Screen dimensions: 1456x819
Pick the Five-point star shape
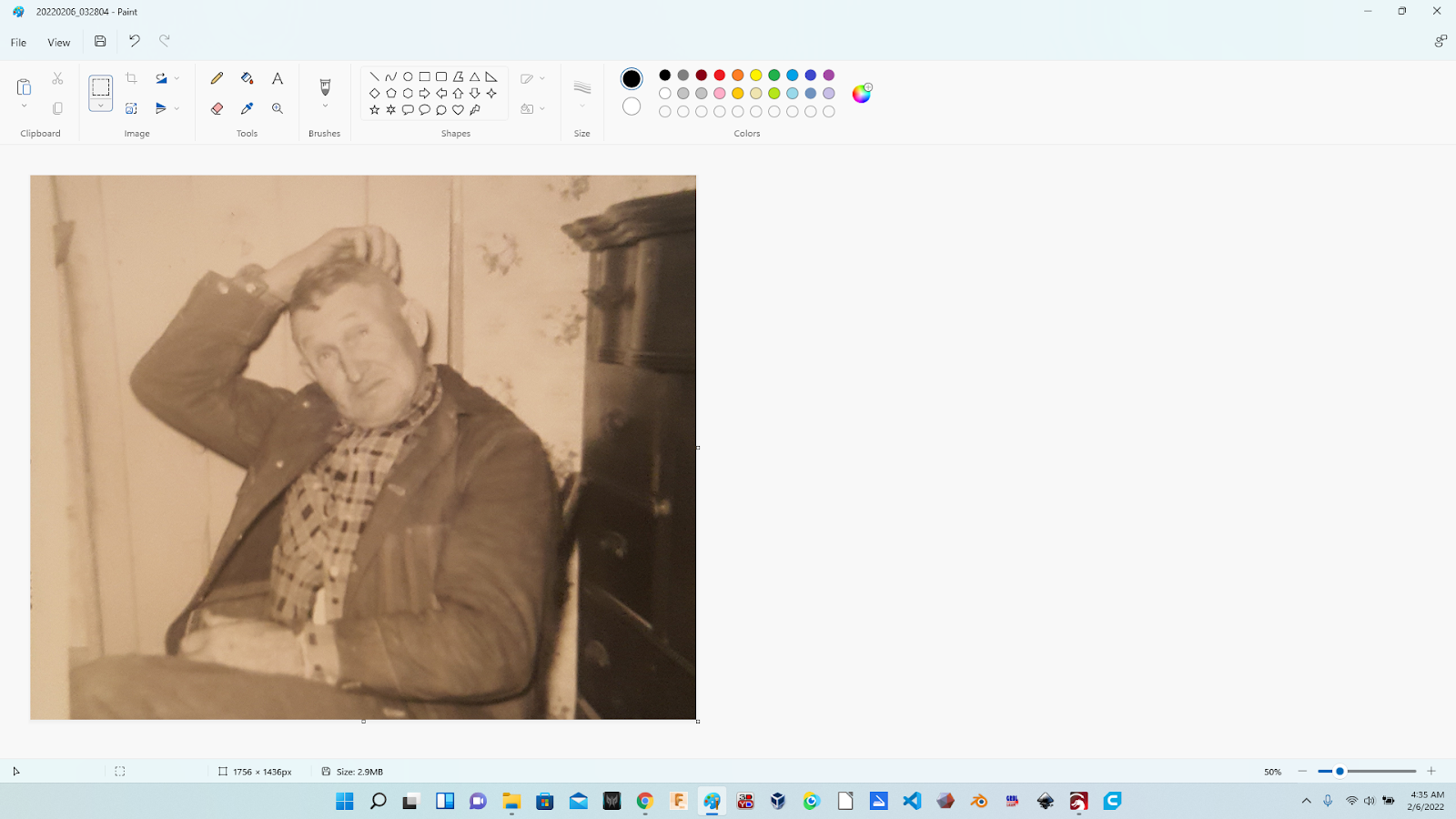[x=374, y=109]
